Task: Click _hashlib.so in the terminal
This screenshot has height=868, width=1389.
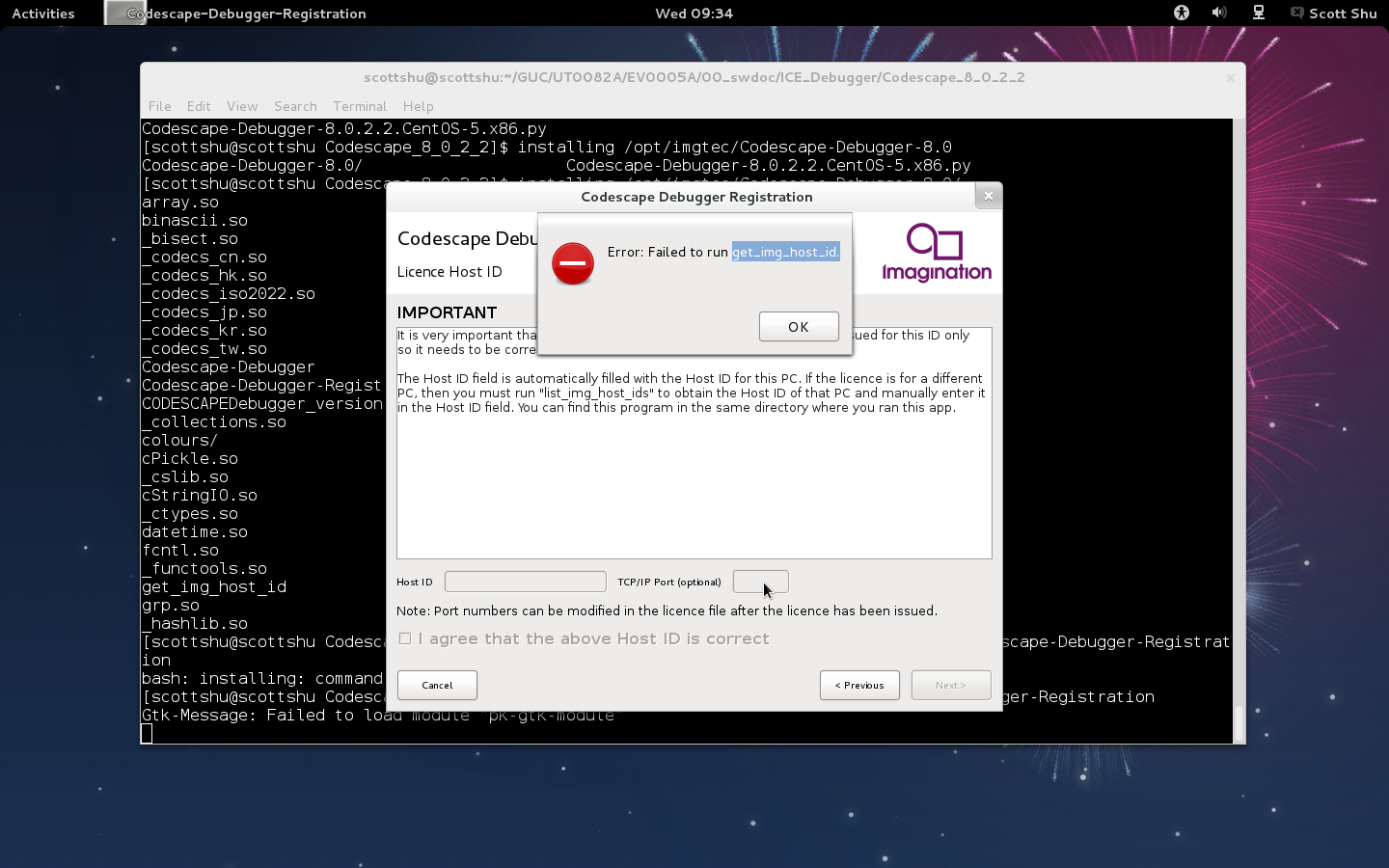Action: pos(195,624)
